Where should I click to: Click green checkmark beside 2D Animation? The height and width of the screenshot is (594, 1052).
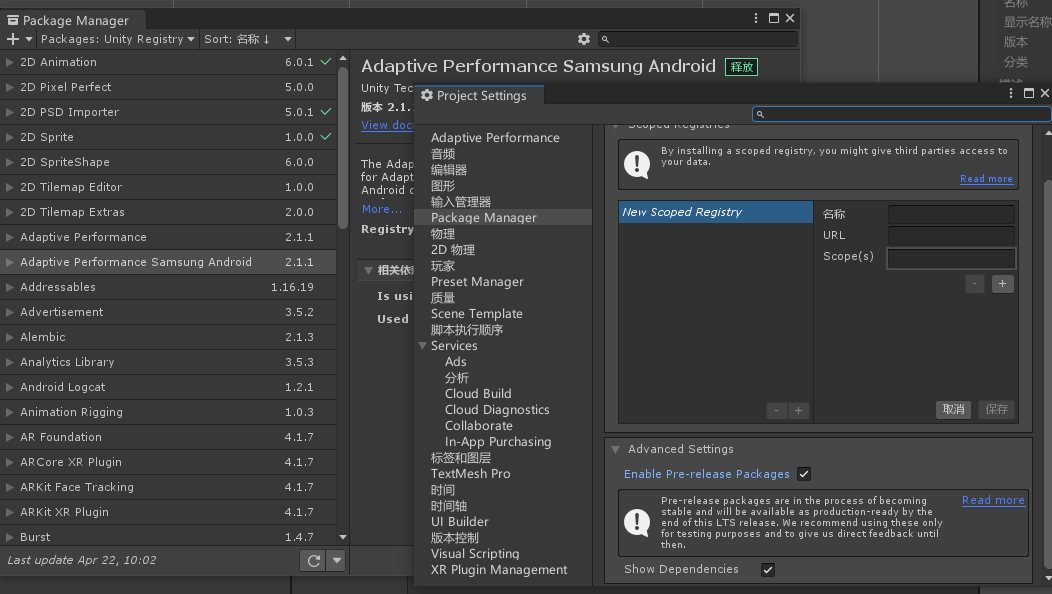point(326,62)
